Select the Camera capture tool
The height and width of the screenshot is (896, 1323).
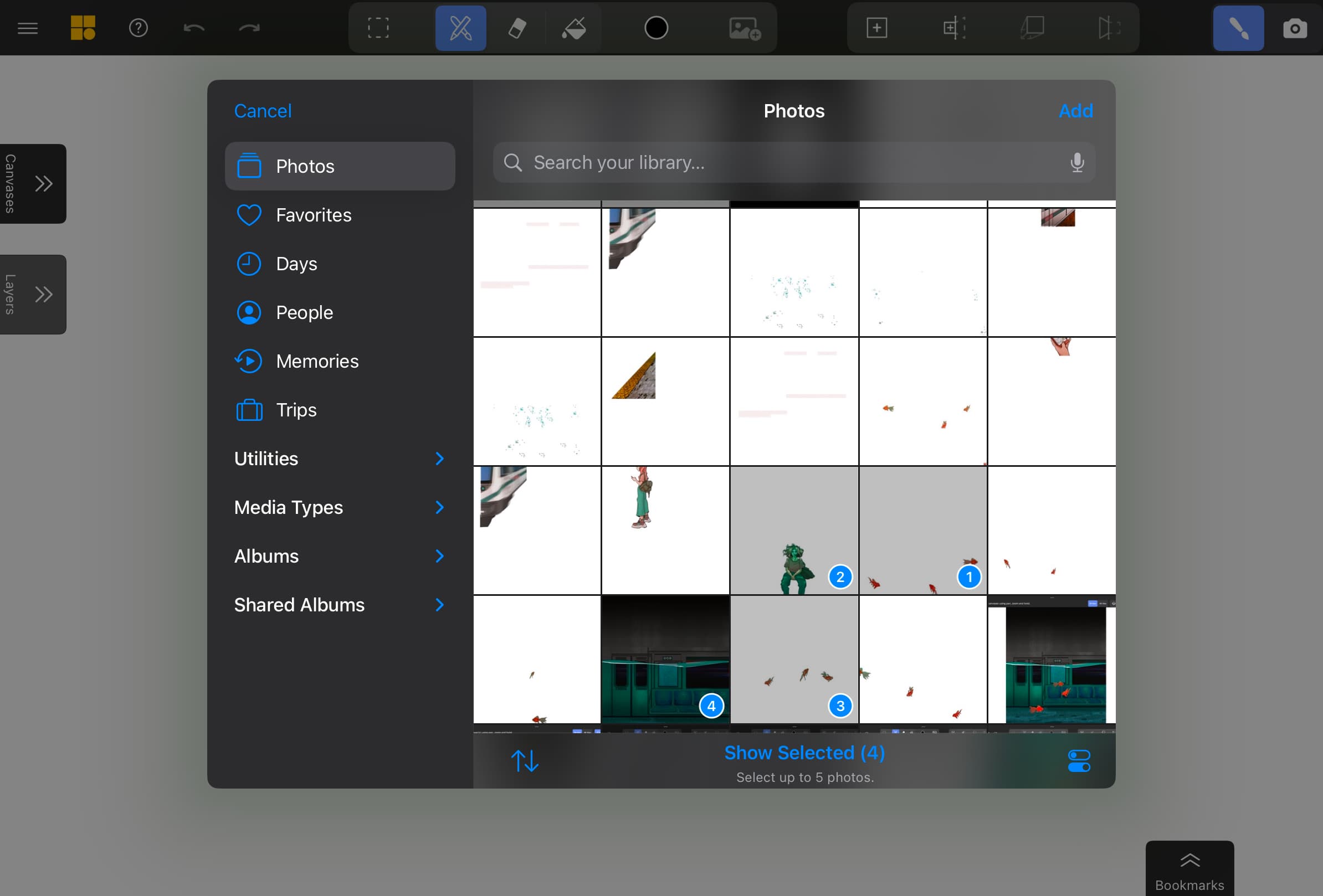[1294, 27]
